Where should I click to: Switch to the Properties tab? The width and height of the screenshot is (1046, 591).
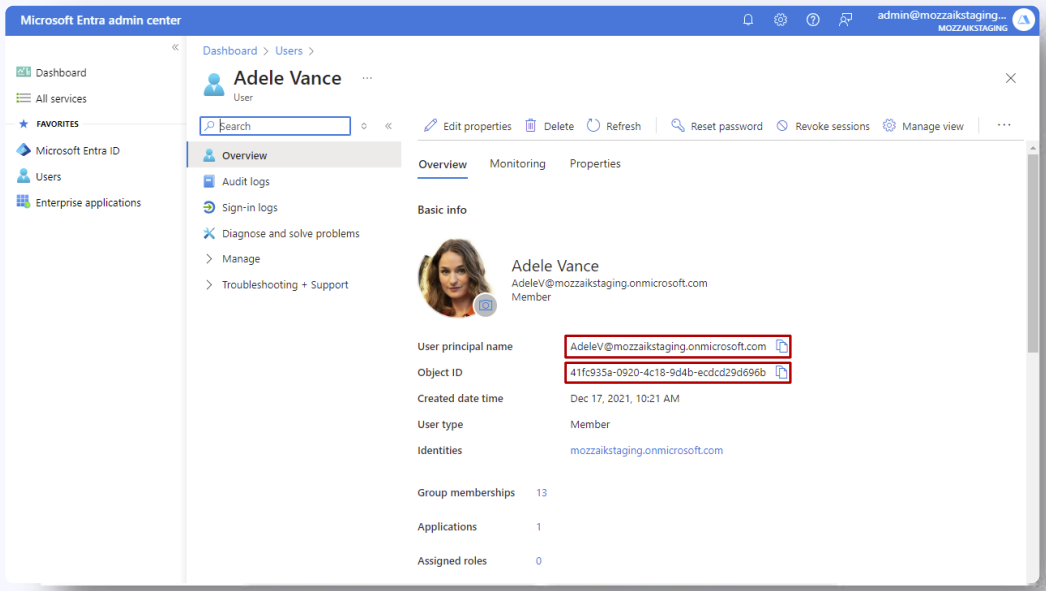[595, 163]
